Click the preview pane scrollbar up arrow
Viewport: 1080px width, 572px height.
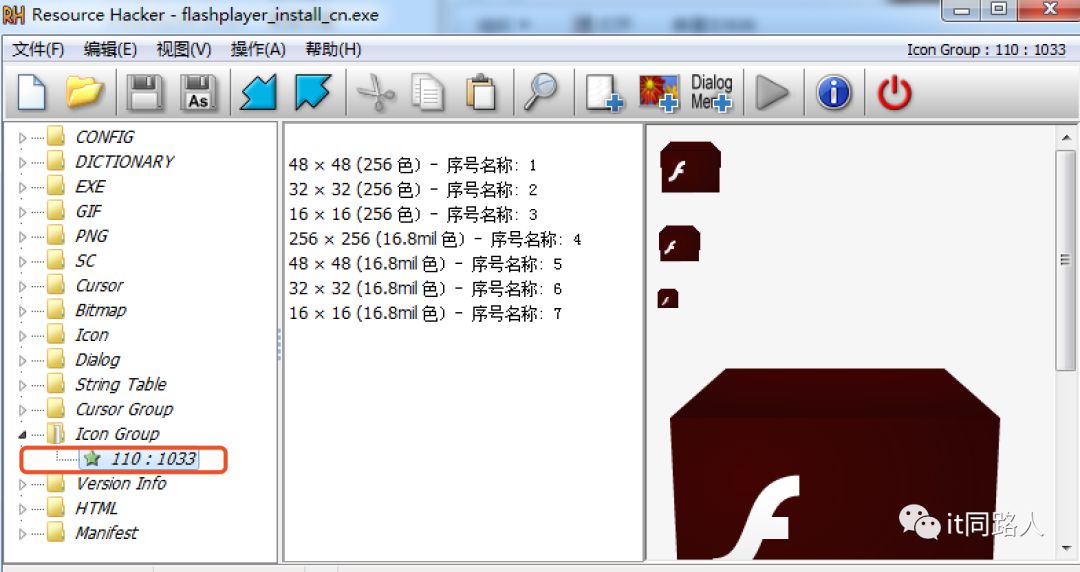(1066, 138)
